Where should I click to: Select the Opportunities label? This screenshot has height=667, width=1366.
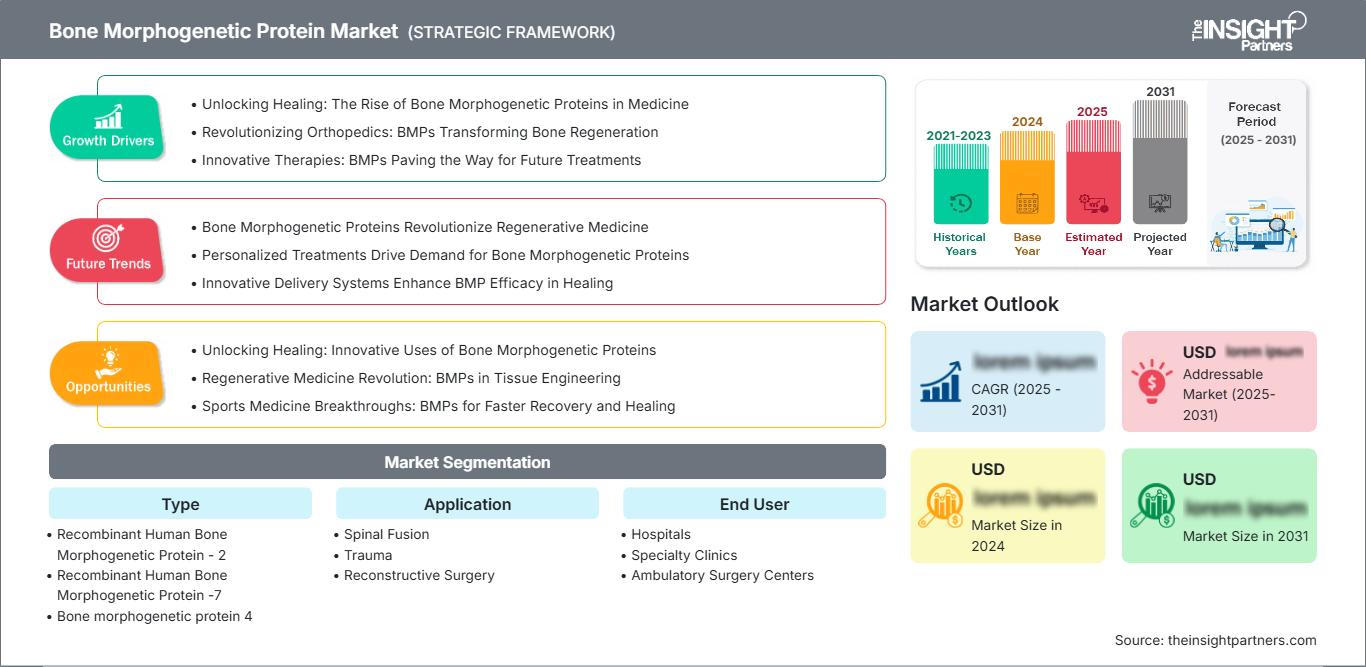tap(108, 387)
